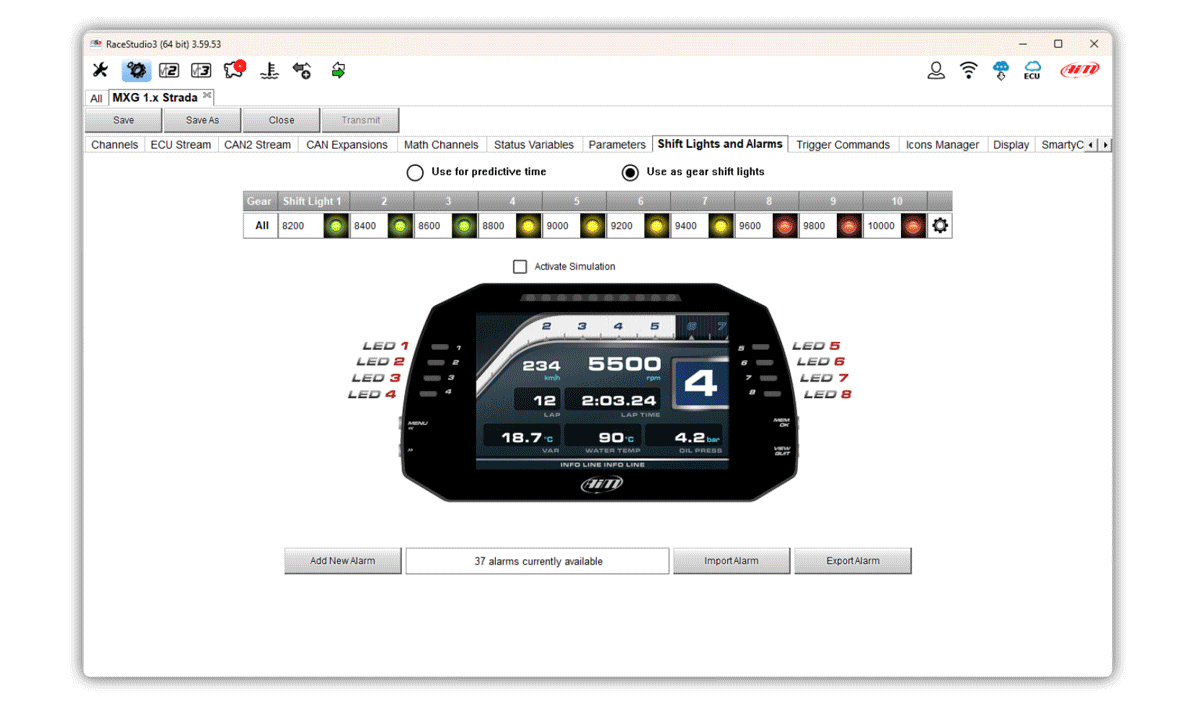The height and width of the screenshot is (720, 1200).
Task: Switch to the Status Variables tab
Action: click(x=534, y=145)
